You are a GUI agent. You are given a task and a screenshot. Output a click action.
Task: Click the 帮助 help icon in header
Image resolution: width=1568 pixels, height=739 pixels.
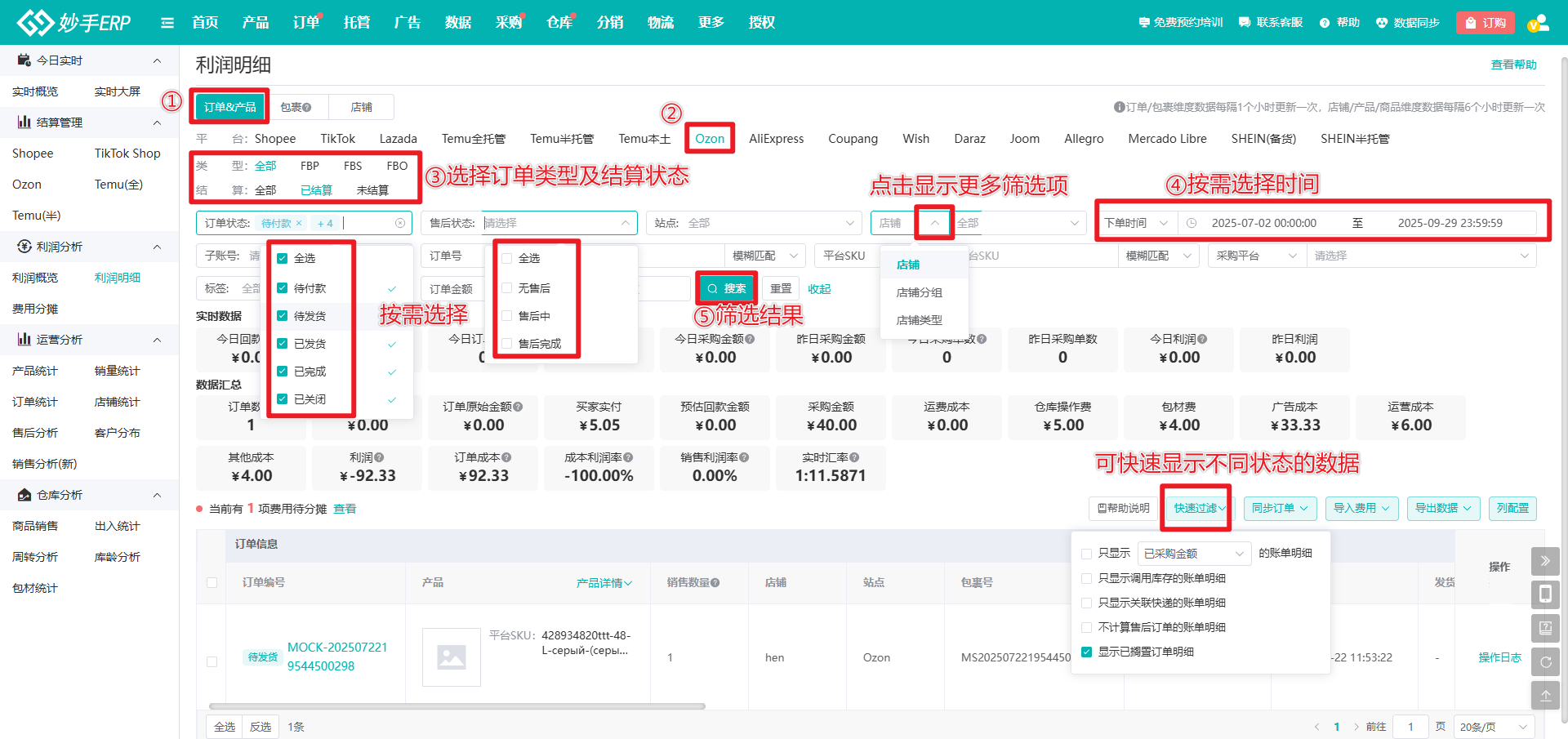pos(1325,22)
